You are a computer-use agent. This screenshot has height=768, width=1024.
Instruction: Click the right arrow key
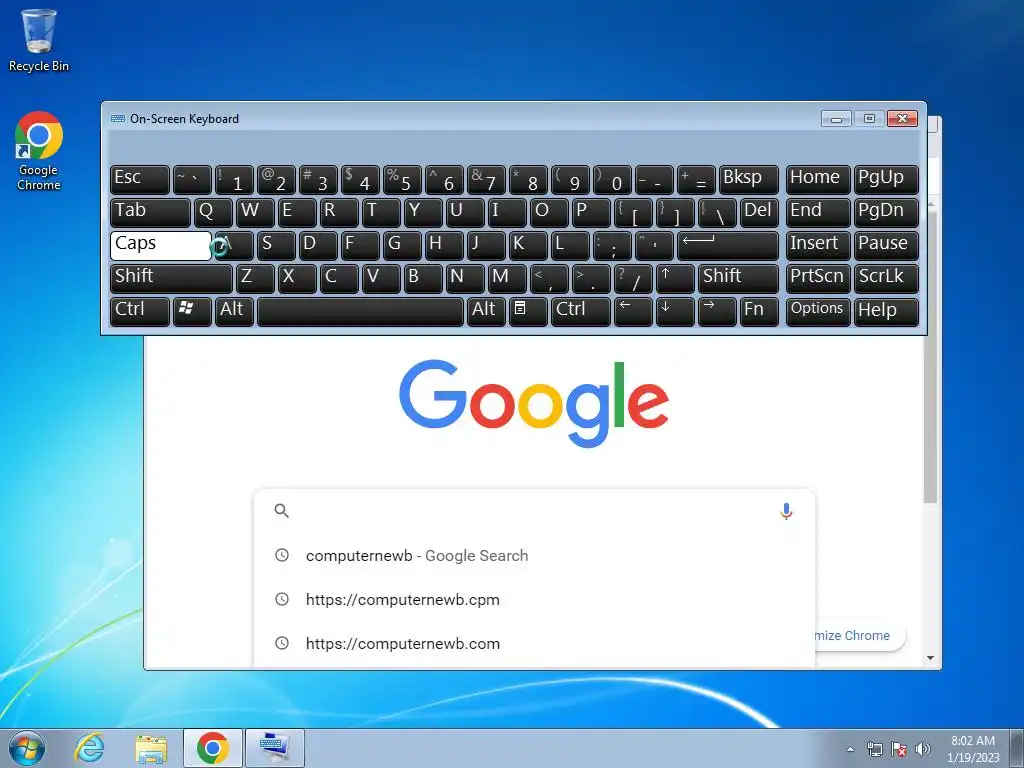[x=717, y=311]
